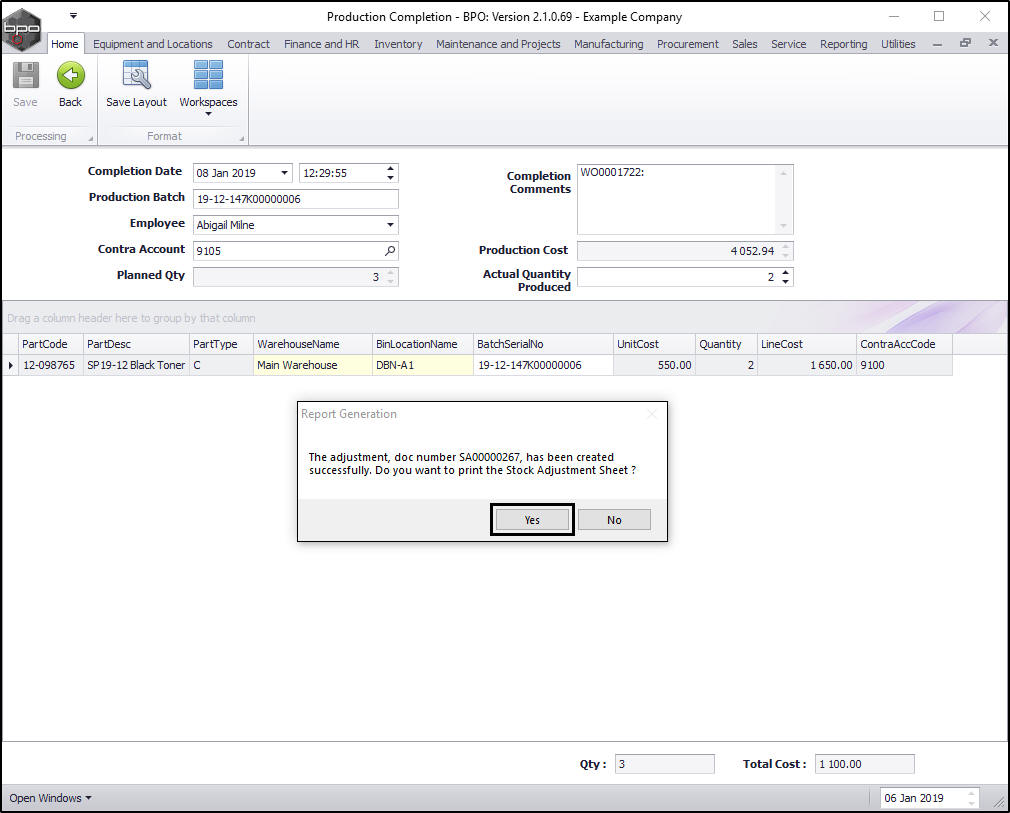Click the Completion Comments text box
Screen dimensions: 1010x813
pyautogui.click(x=685, y=199)
